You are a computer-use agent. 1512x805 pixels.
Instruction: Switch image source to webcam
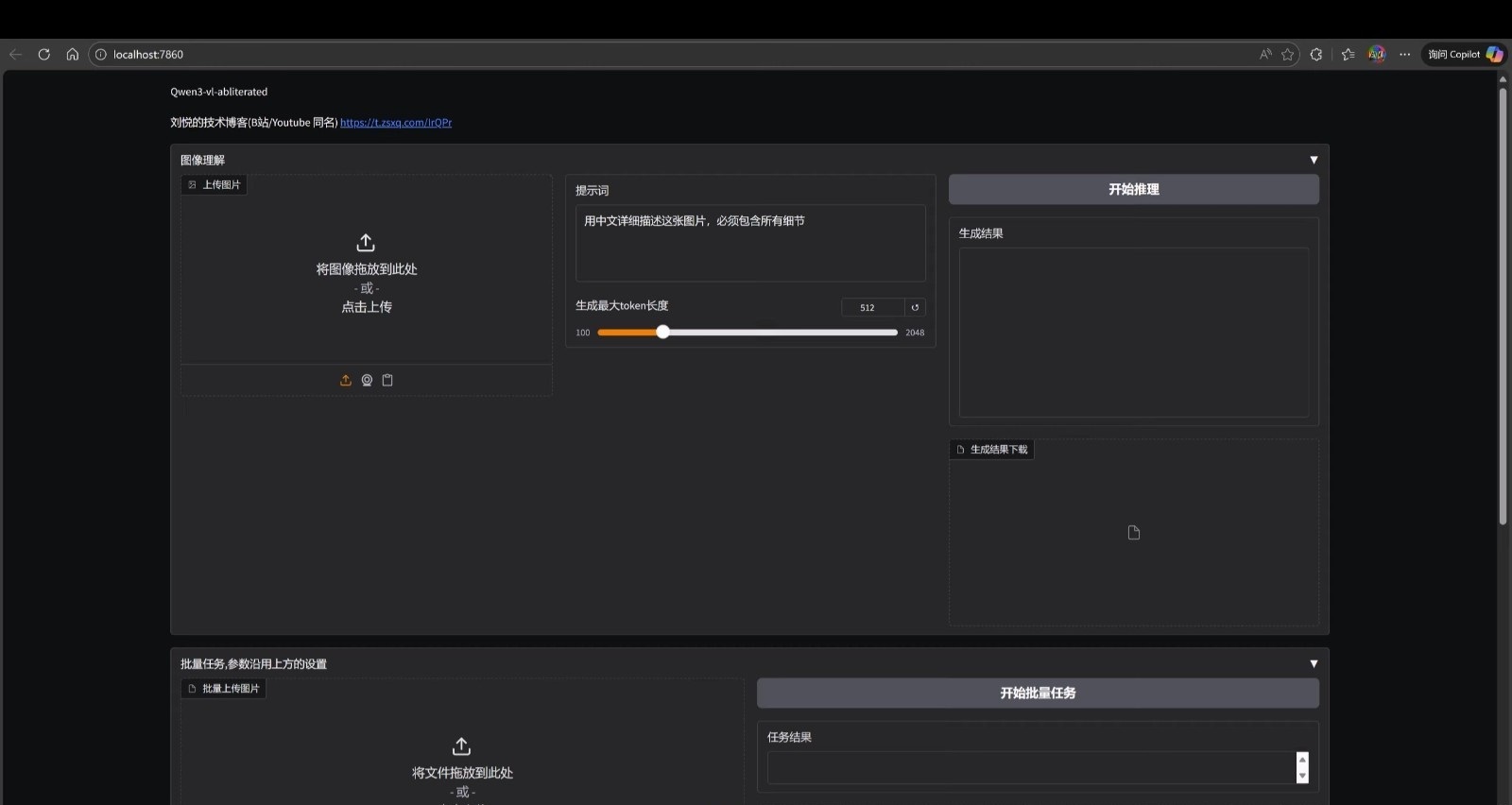point(367,380)
